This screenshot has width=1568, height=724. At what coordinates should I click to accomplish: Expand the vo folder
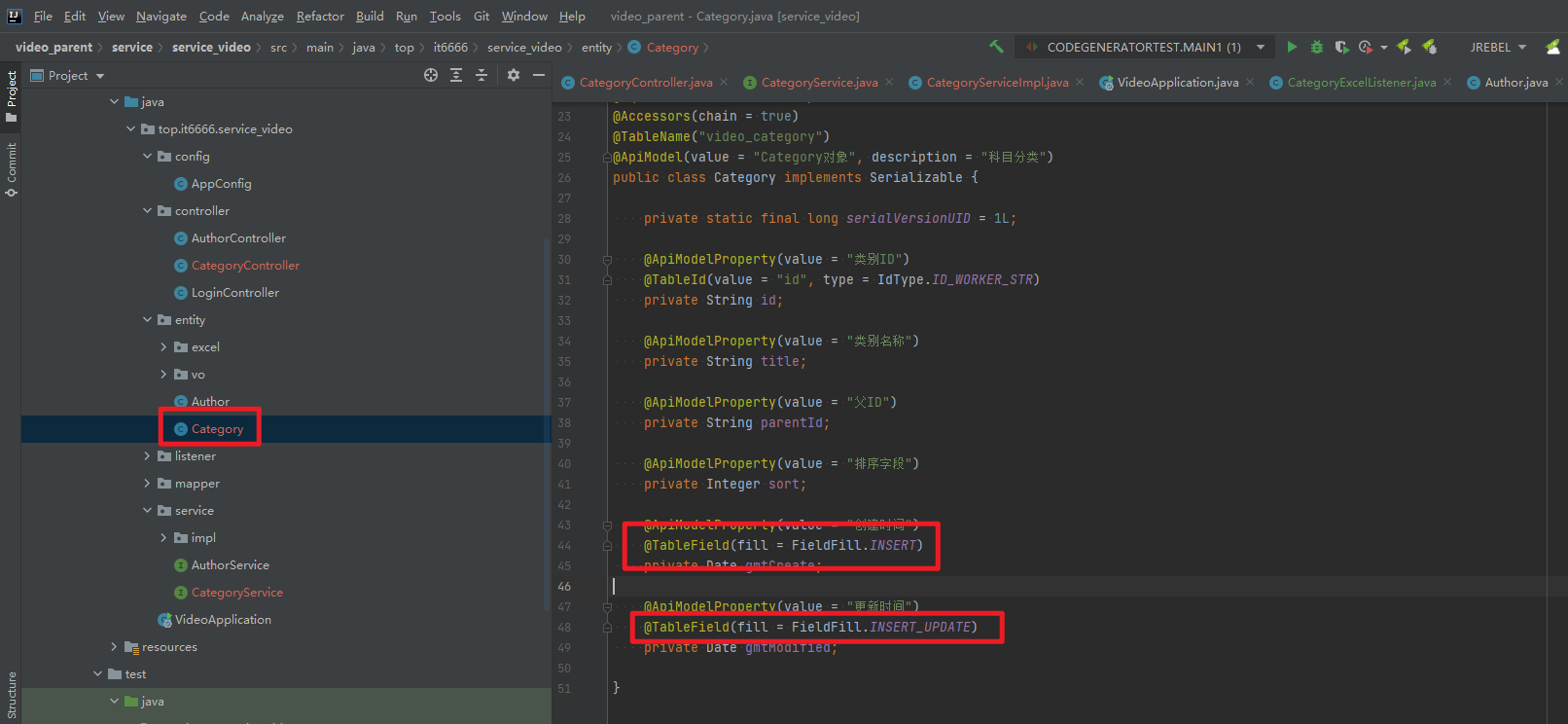pos(163,374)
